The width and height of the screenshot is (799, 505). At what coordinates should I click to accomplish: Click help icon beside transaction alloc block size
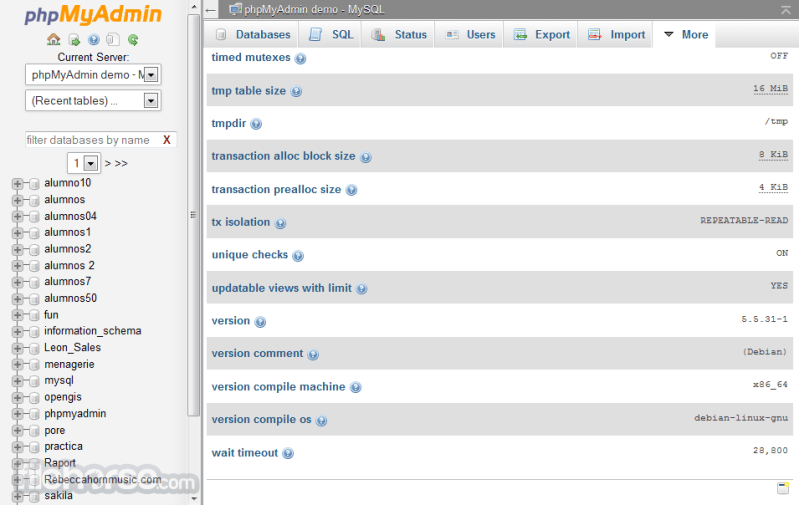[365, 157]
